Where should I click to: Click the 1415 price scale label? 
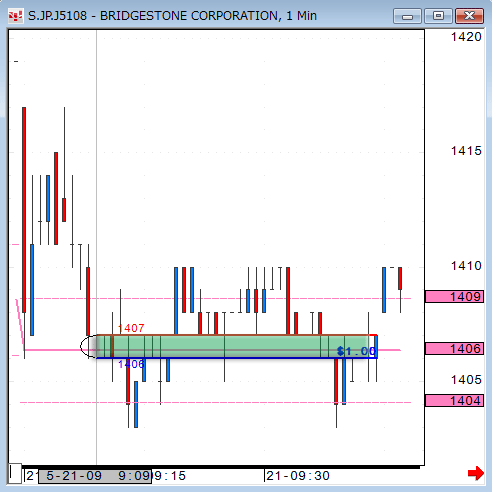tap(466, 151)
